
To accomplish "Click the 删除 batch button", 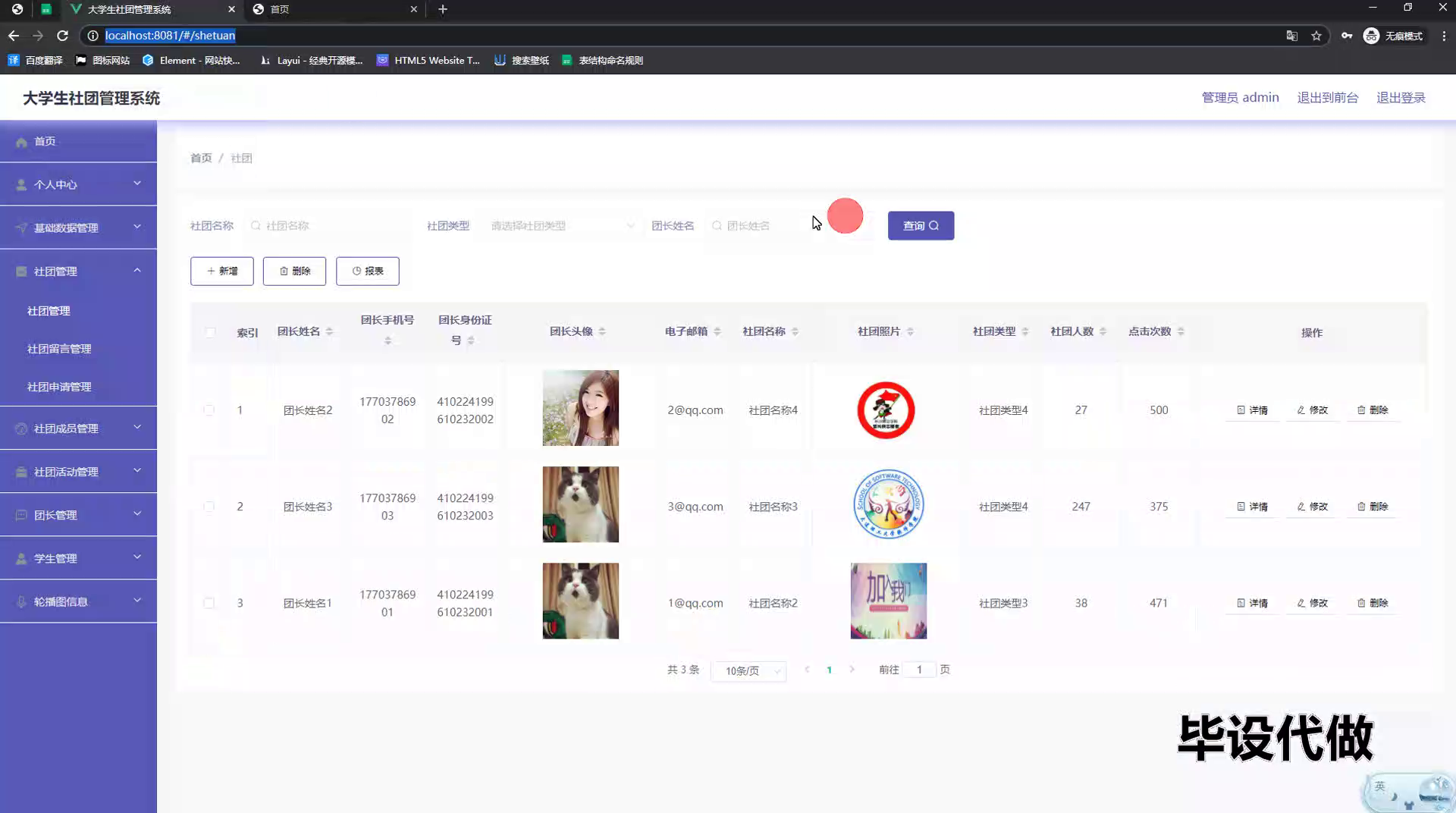I will (x=294, y=271).
